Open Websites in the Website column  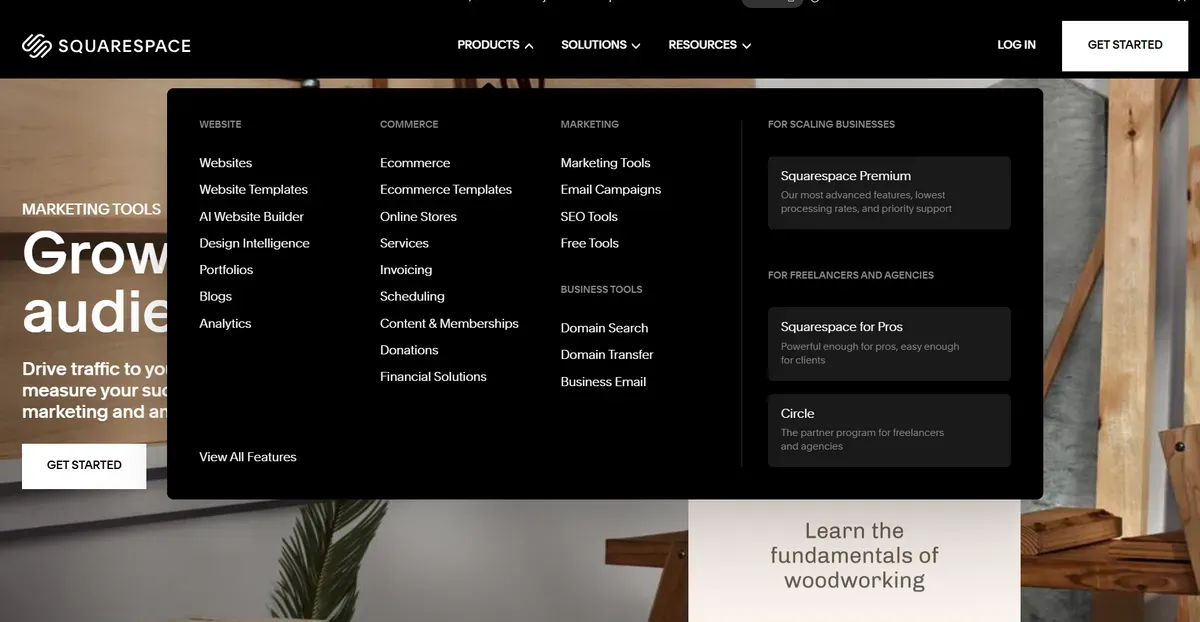click(x=226, y=163)
